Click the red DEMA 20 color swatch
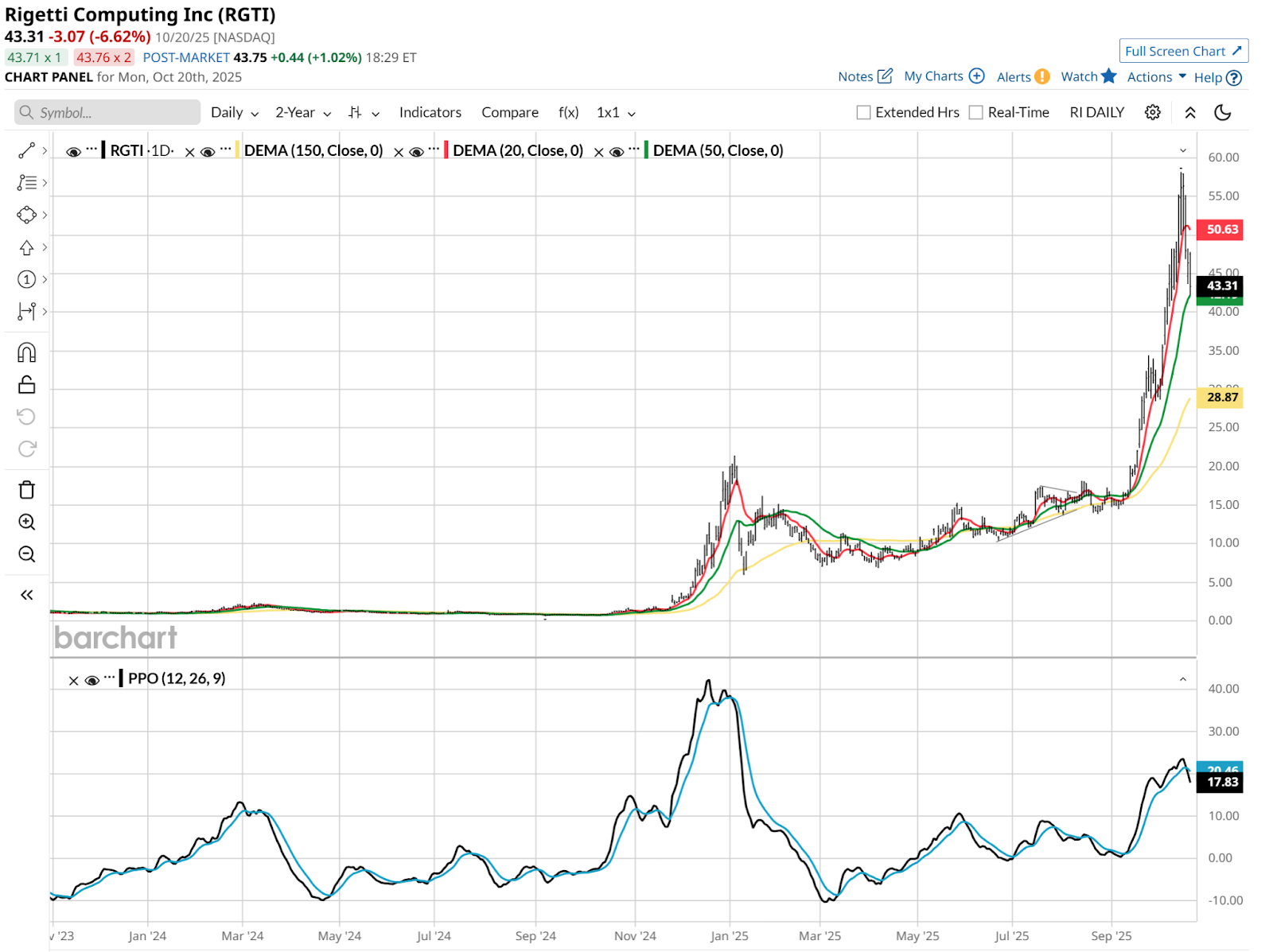This screenshot has height=952, width=1273. tap(446, 150)
